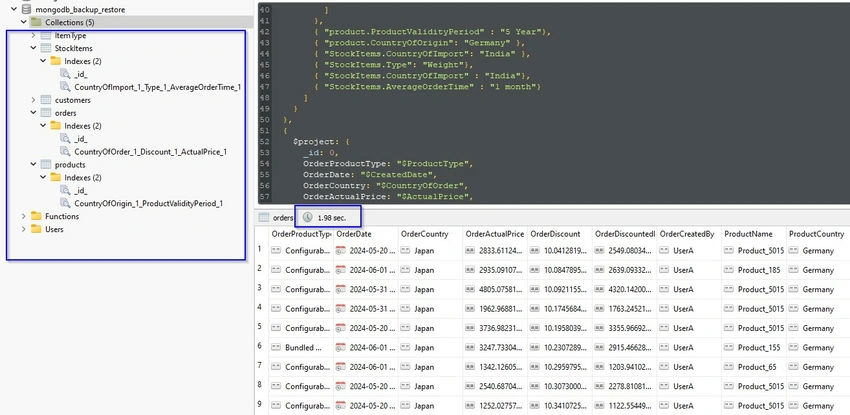Click the ProductCountry column header

(x=817, y=234)
